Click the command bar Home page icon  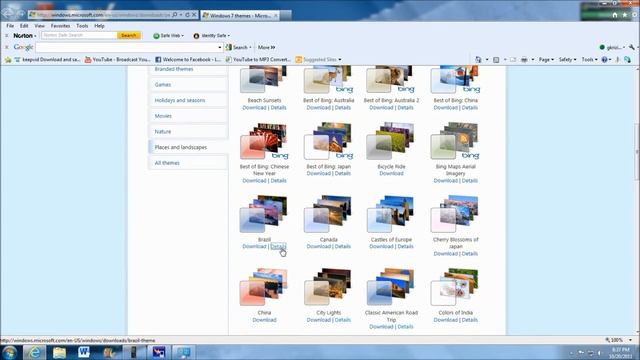tap(478, 60)
